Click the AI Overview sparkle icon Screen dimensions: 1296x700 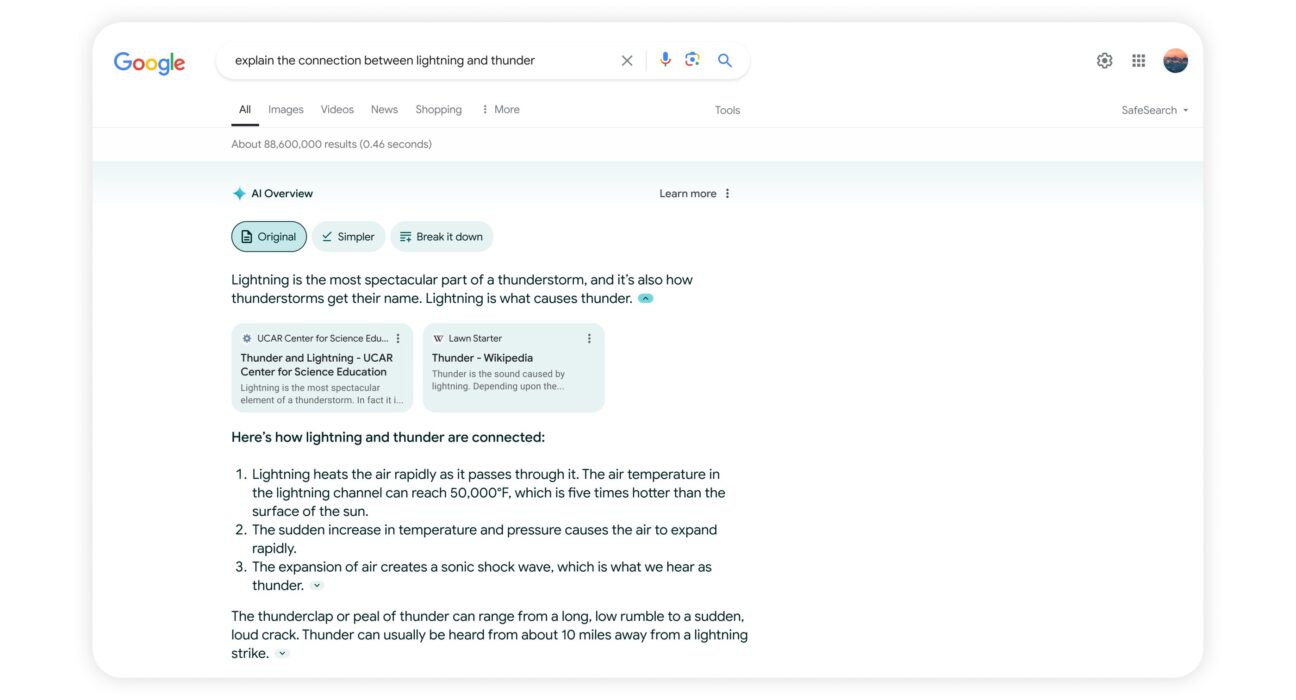[x=239, y=194]
